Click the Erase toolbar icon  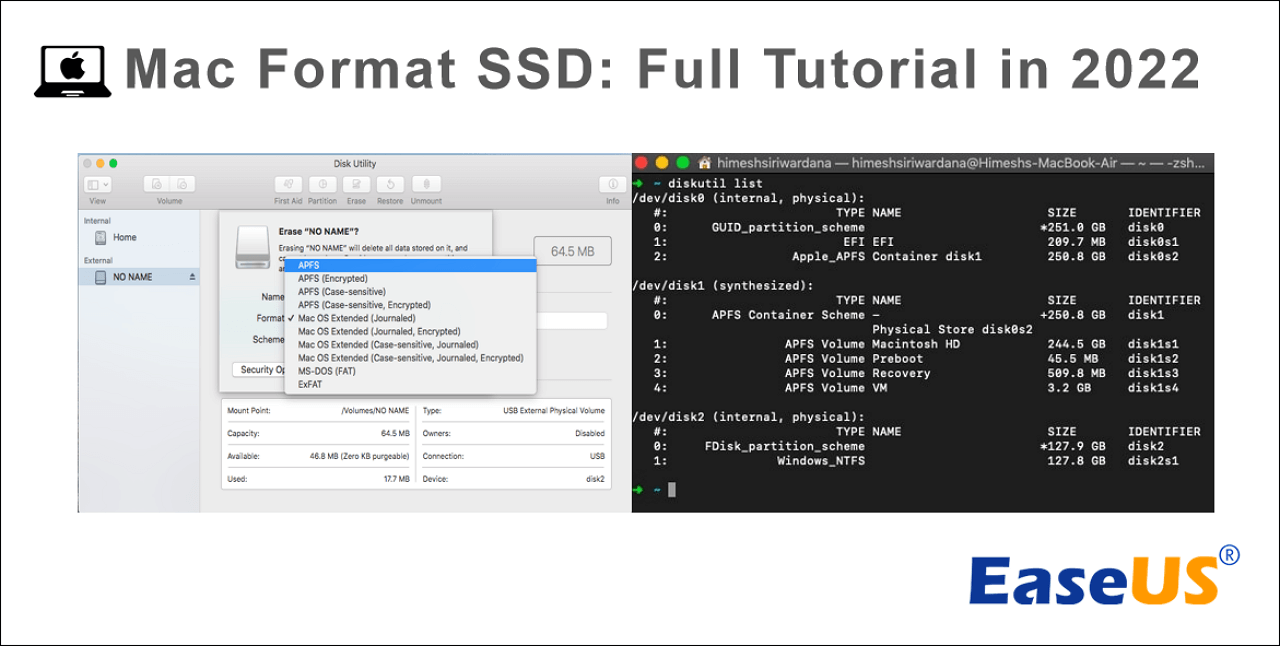pos(356,185)
